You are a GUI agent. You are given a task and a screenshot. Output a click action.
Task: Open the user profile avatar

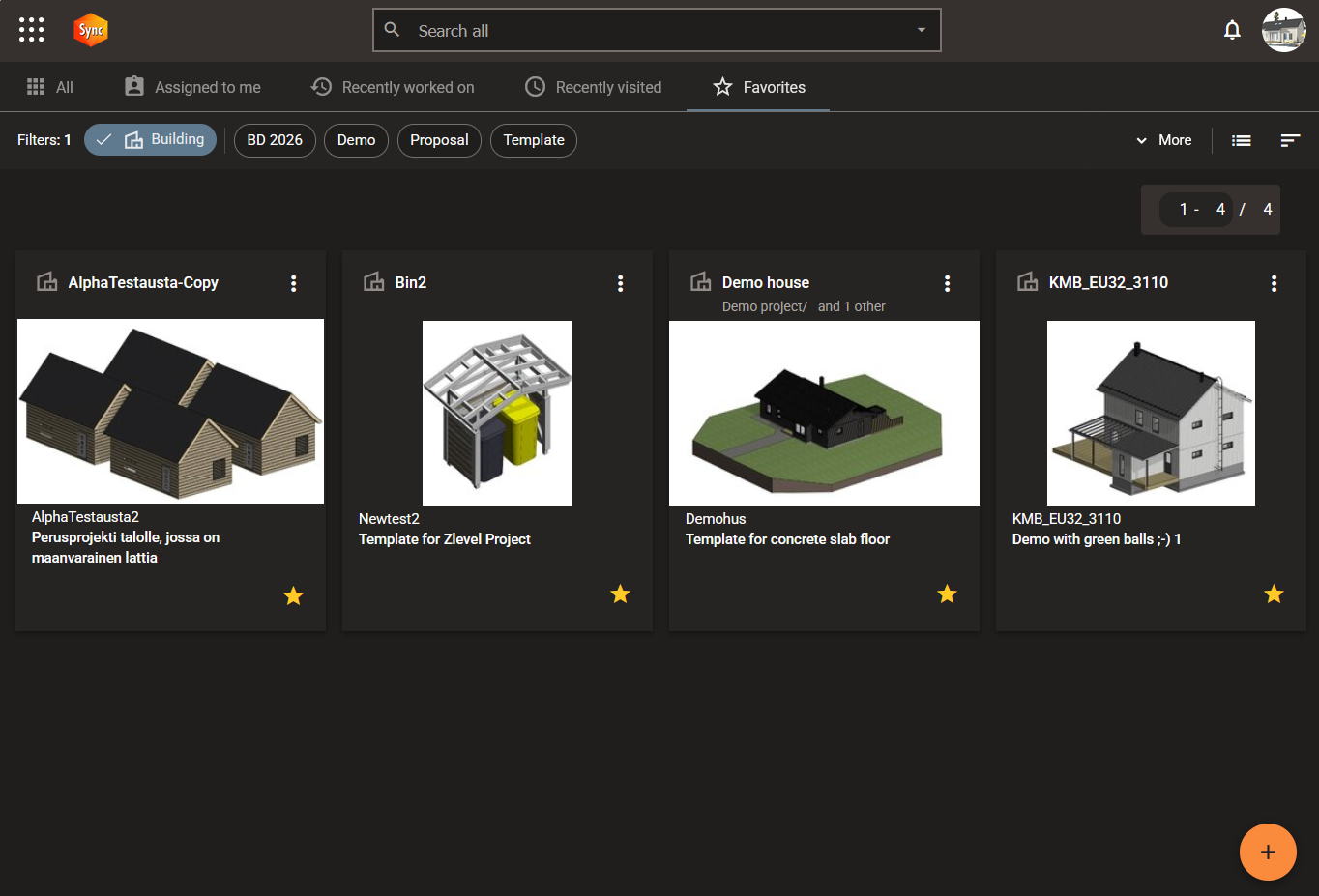click(x=1284, y=30)
